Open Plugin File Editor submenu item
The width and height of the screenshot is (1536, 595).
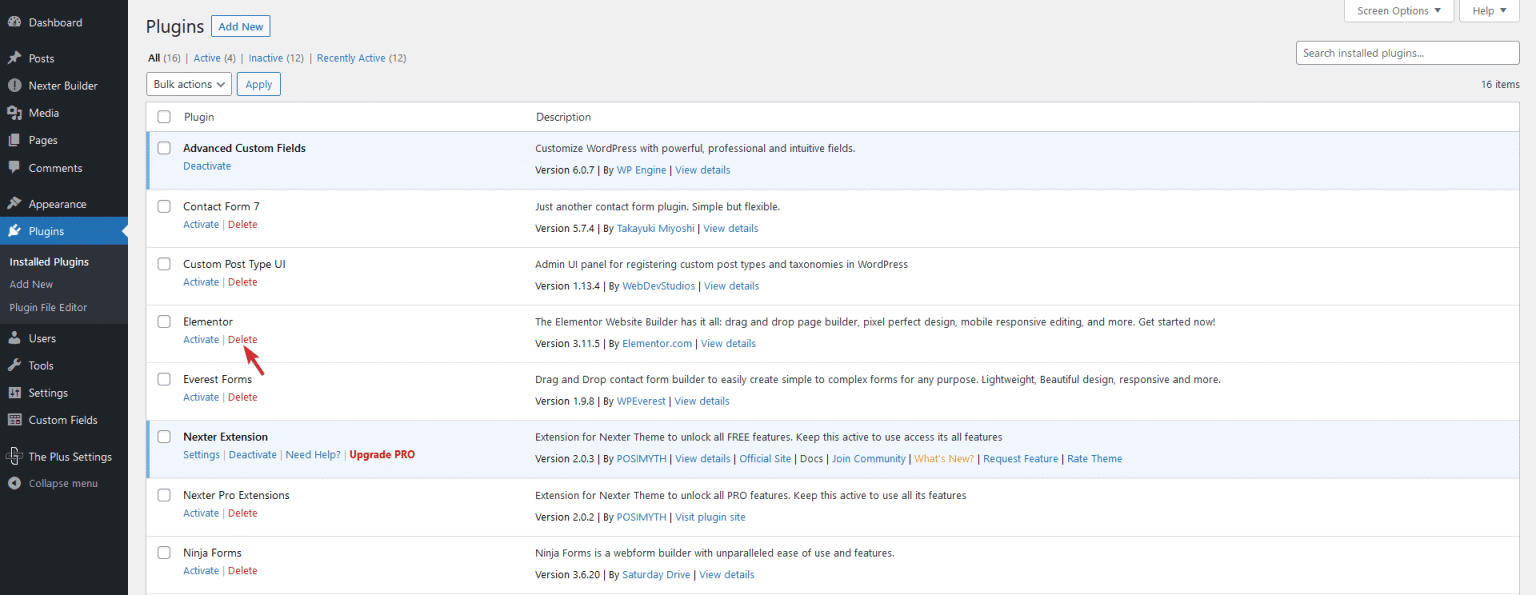pyautogui.click(x=48, y=308)
